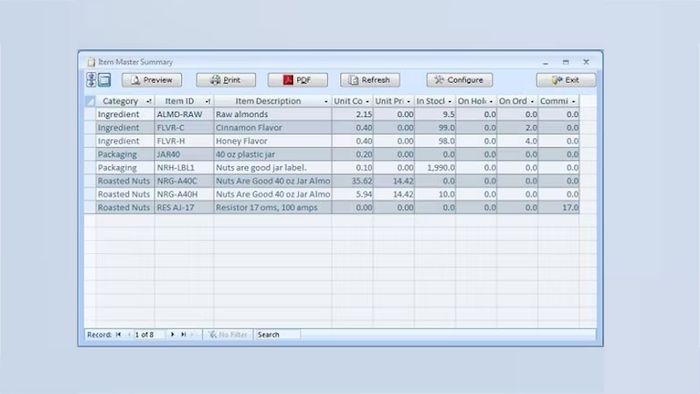The width and height of the screenshot is (700, 394).
Task: Maximize the Item Master Summary window
Action: coord(566,62)
